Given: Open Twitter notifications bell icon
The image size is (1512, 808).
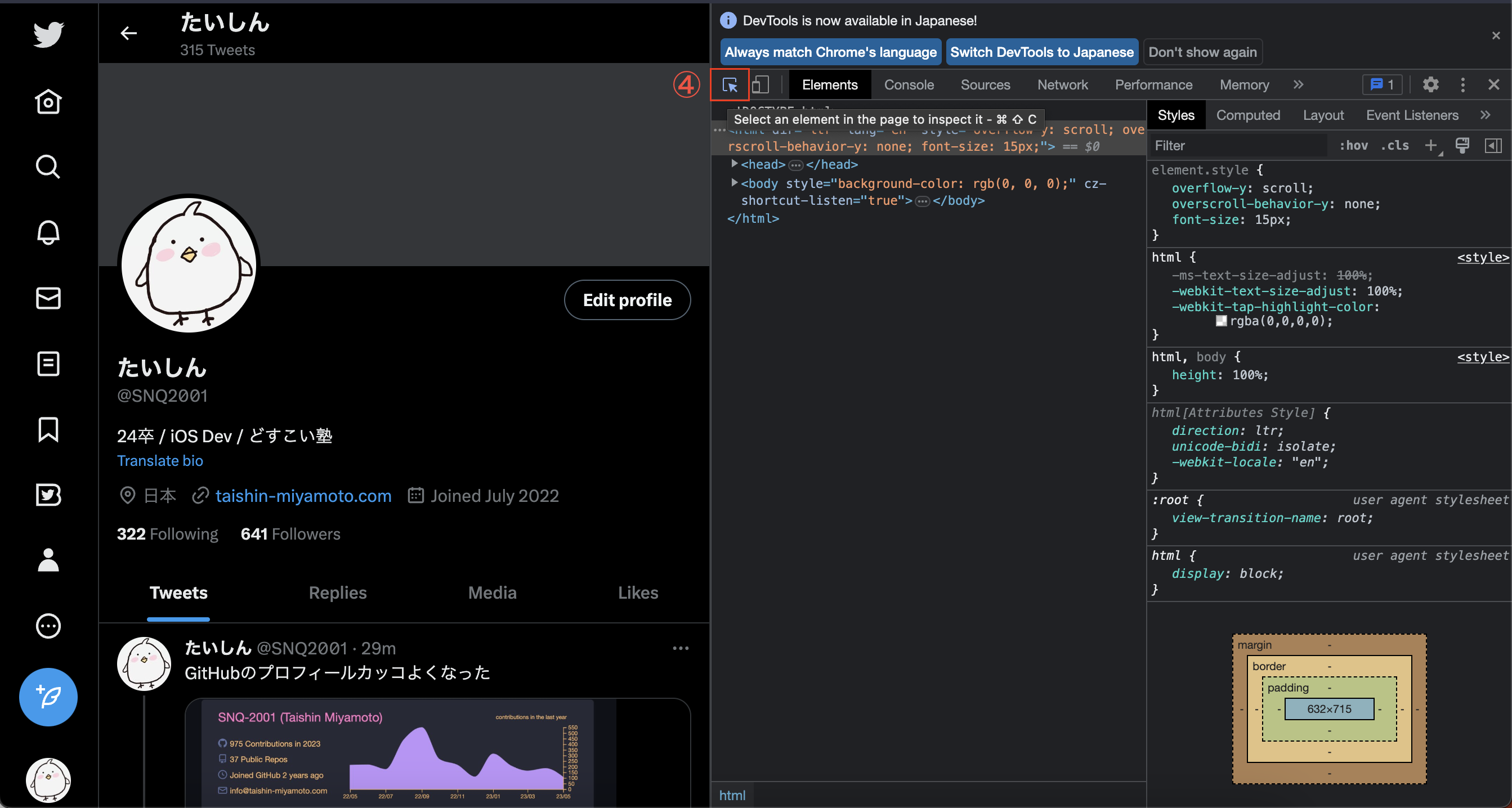Looking at the screenshot, I should 48,233.
